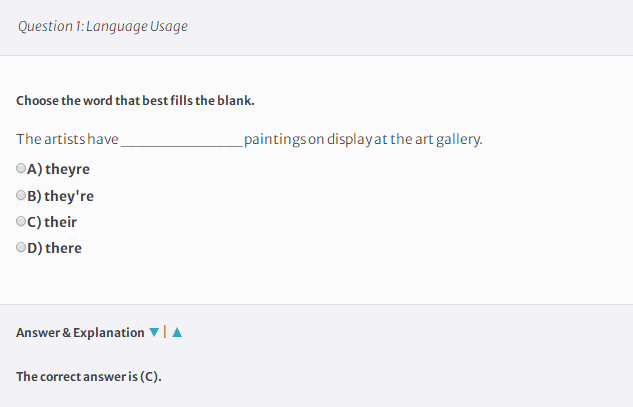Select radio button for option A
This screenshot has height=407, width=633.
[x=21, y=168]
